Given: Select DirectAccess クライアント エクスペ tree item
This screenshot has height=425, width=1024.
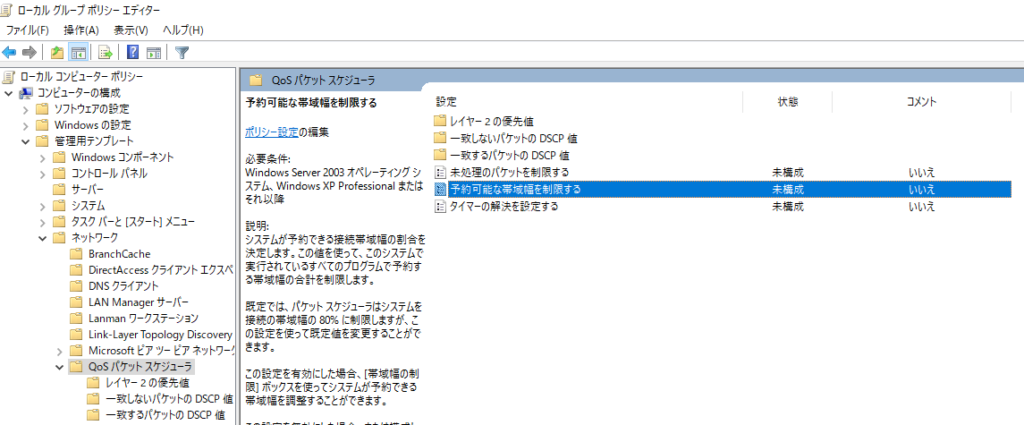Looking at the screenshot, I should pos(160,270).
